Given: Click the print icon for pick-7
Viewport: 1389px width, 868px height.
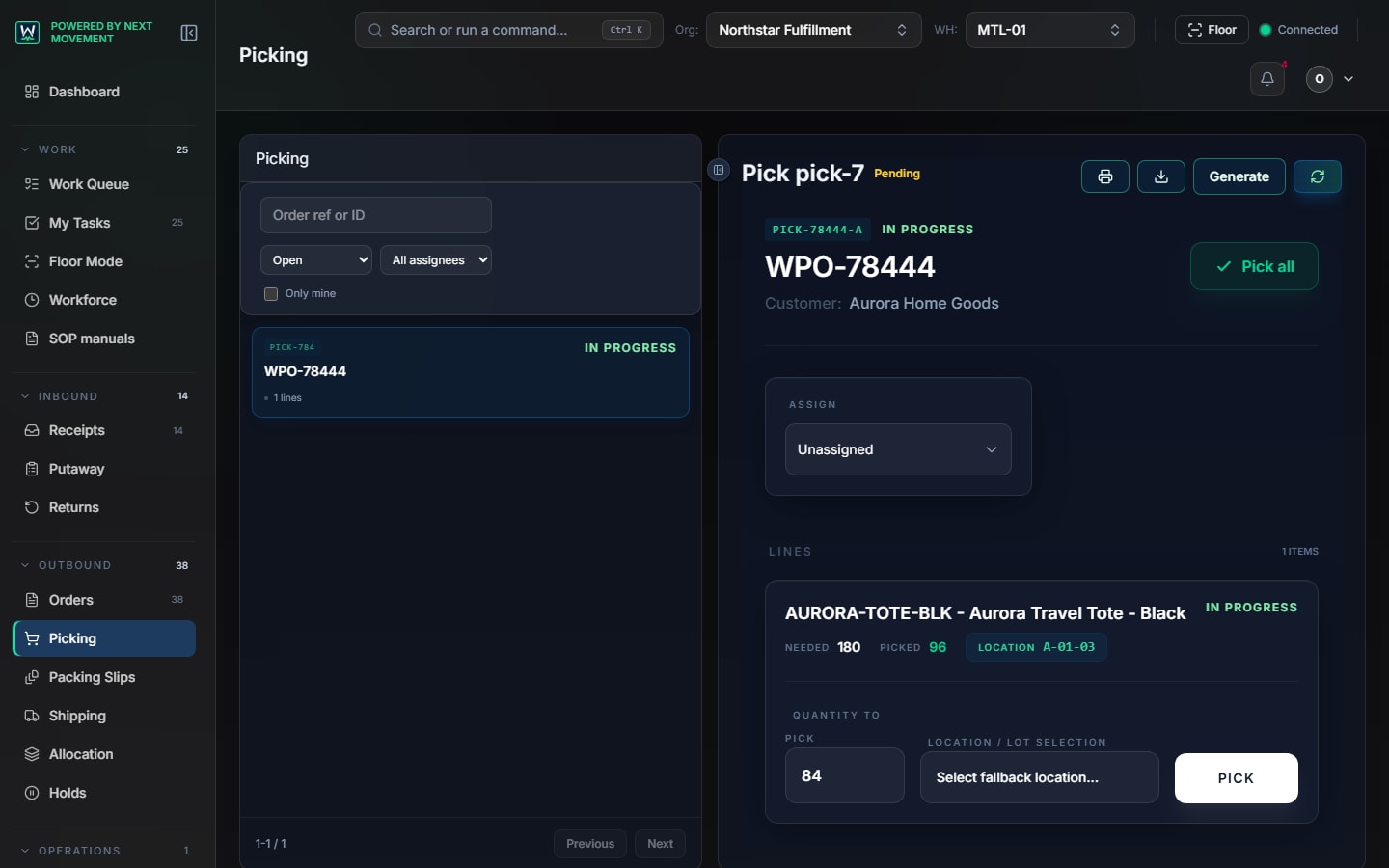Looking at the screenshot, I should [1105, 176].
